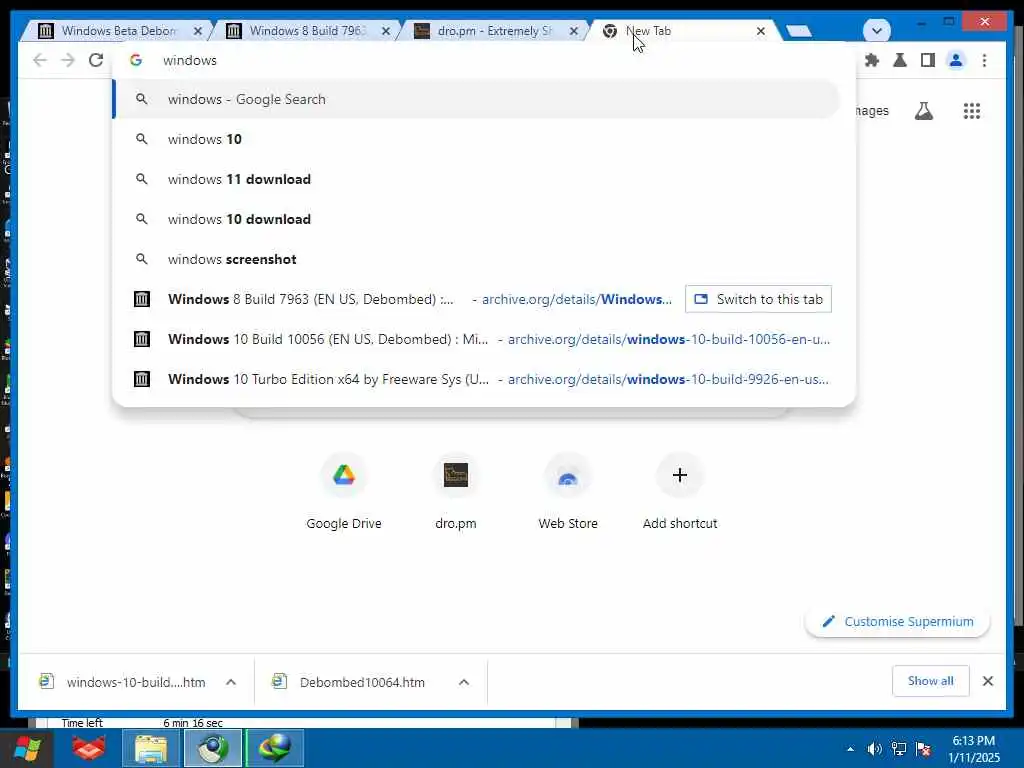Screen dimensions: 1024x768
Task: Open Action Center flag tray icon
Action: (923, 749)
